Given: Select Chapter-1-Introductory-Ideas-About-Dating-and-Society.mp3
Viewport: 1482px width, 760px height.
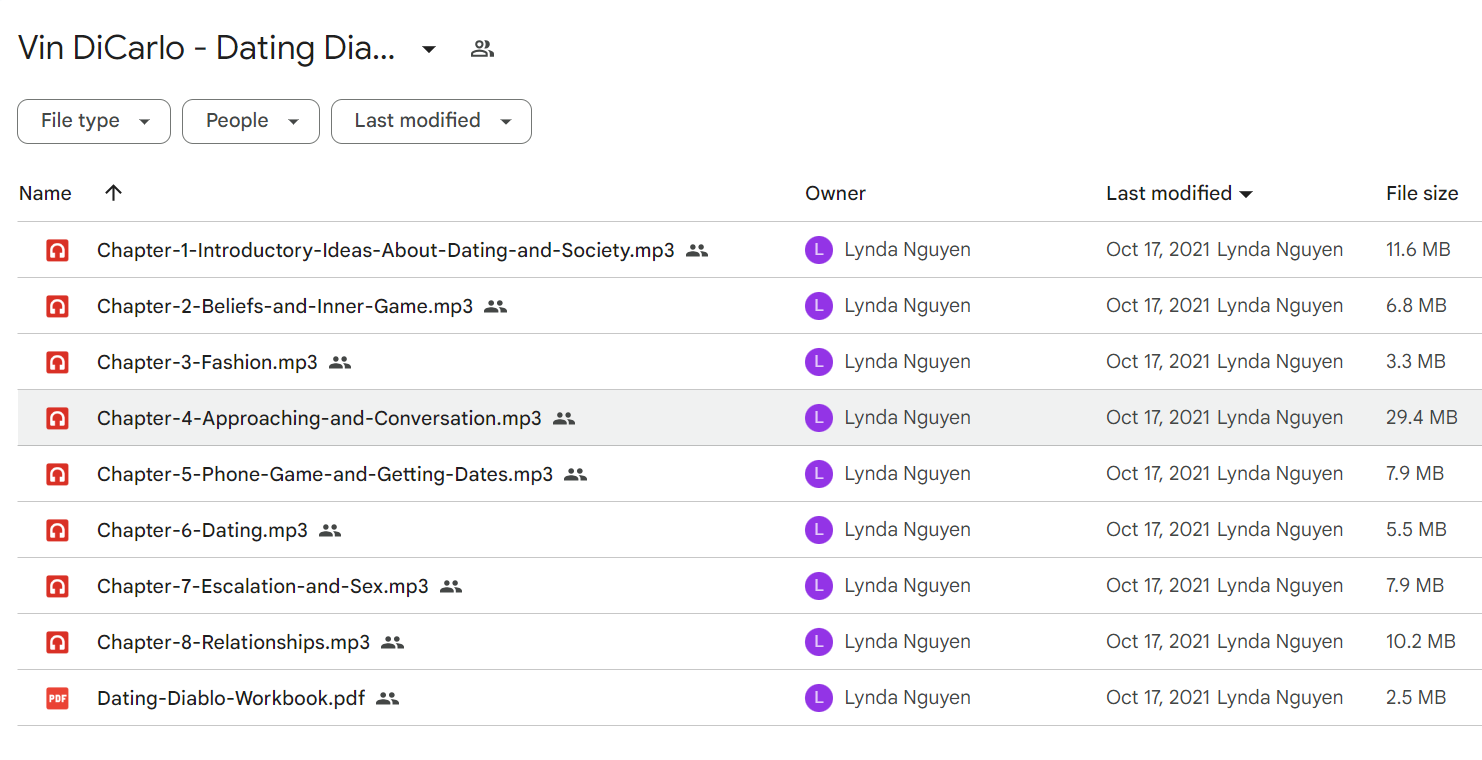Looking at the screenshot, I should (386, 250).
